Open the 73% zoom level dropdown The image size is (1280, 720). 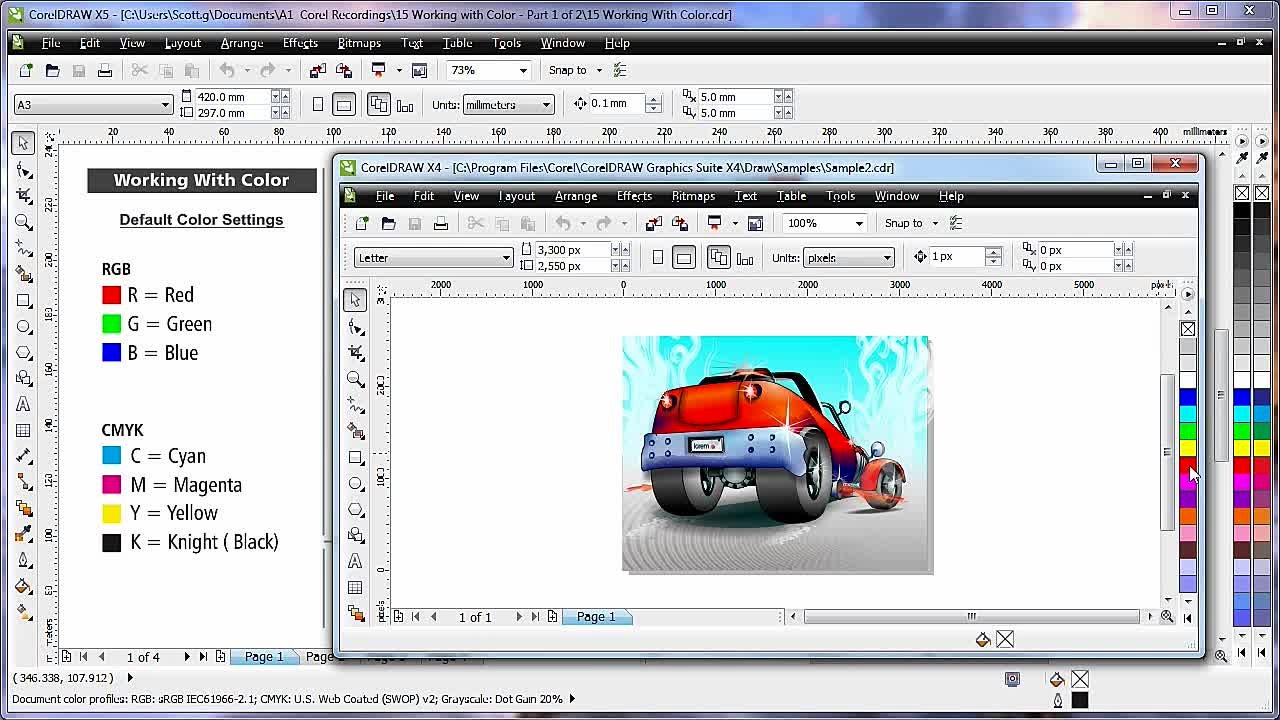[522, 70]
